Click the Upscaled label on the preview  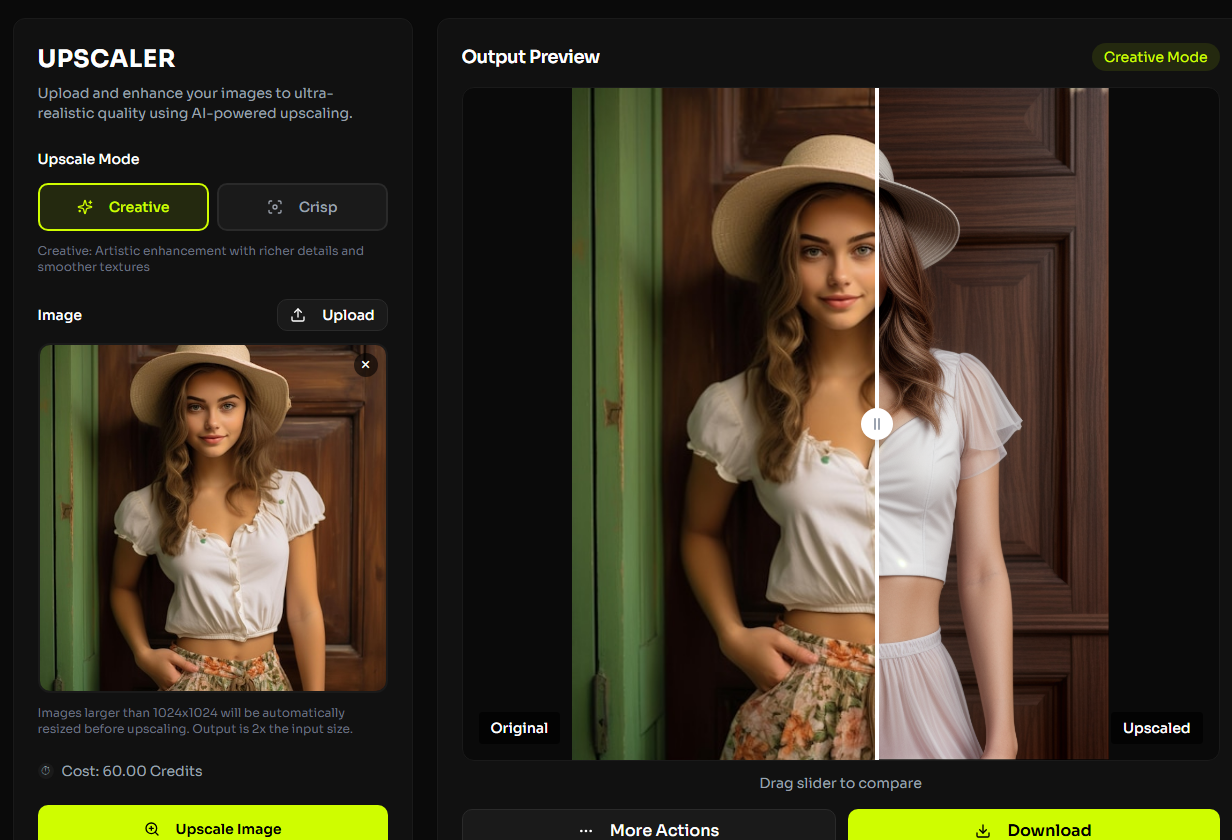pos(1156,728)
